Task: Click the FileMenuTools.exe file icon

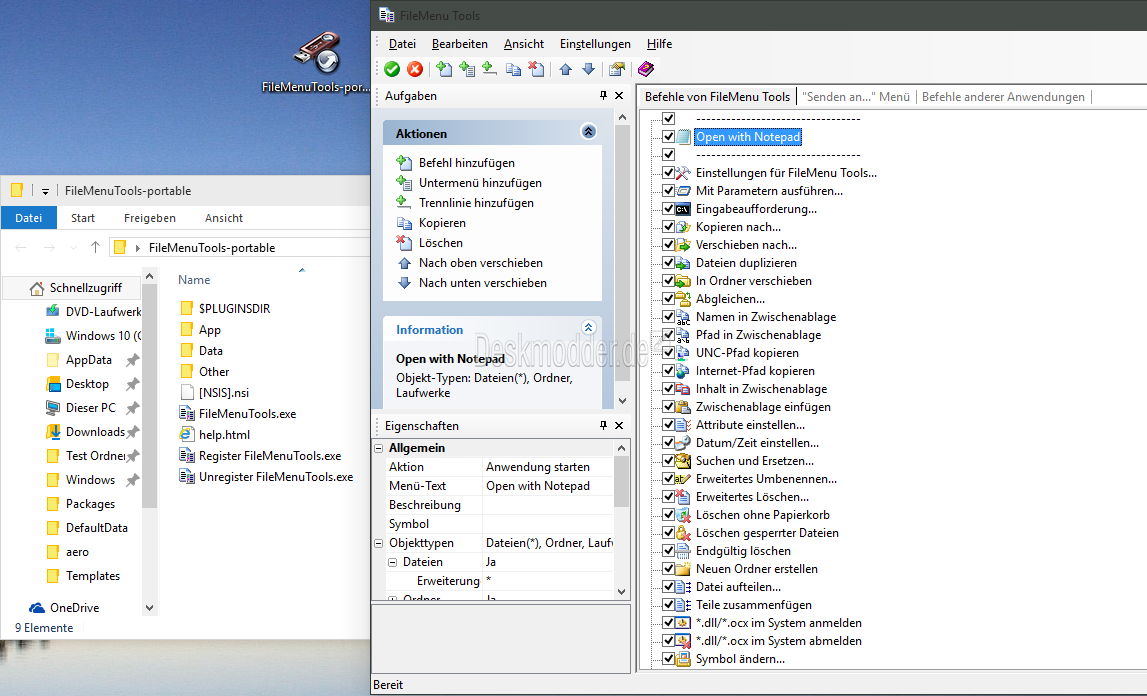Action: [x=187, y=414]
